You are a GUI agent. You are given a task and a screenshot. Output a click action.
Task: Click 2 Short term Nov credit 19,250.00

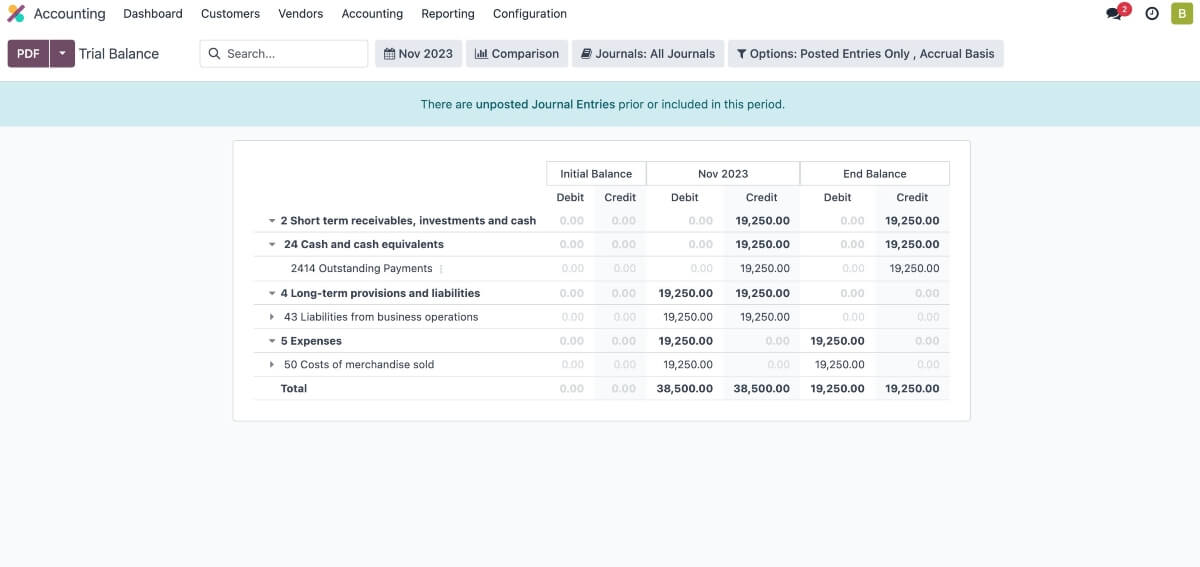[763, 221]
